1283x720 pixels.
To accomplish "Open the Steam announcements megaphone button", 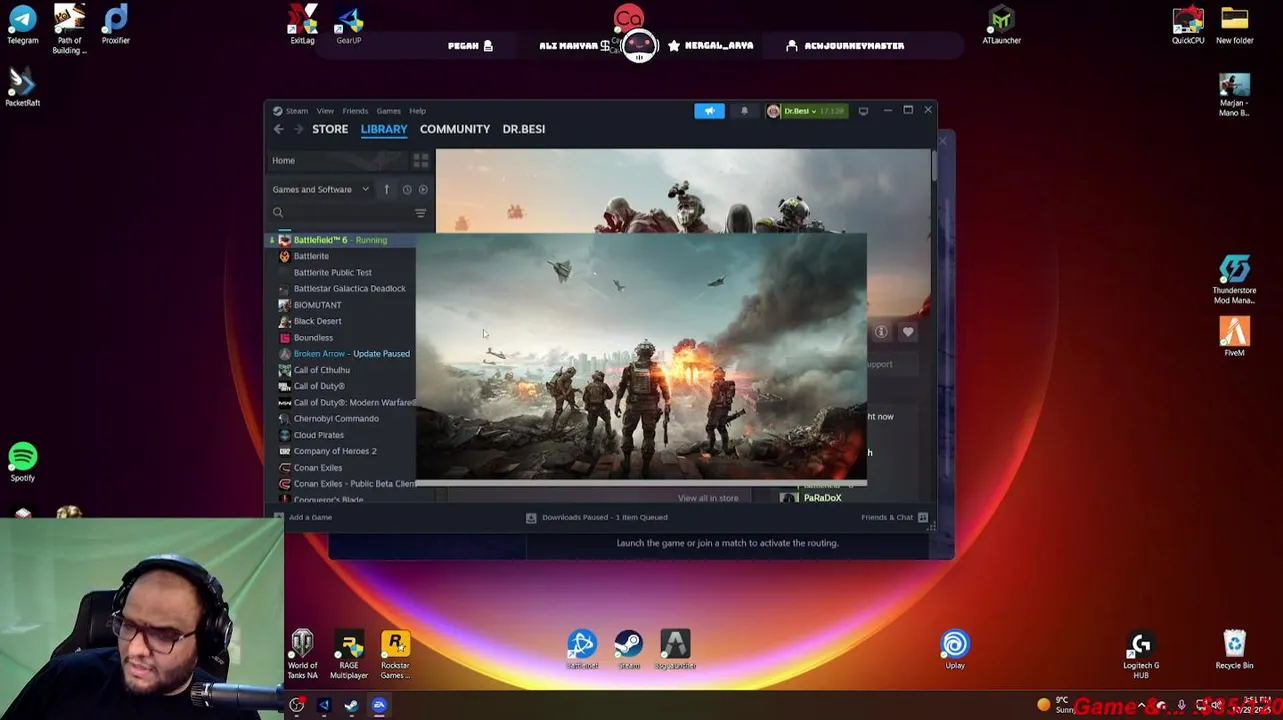I will (709, 111).
